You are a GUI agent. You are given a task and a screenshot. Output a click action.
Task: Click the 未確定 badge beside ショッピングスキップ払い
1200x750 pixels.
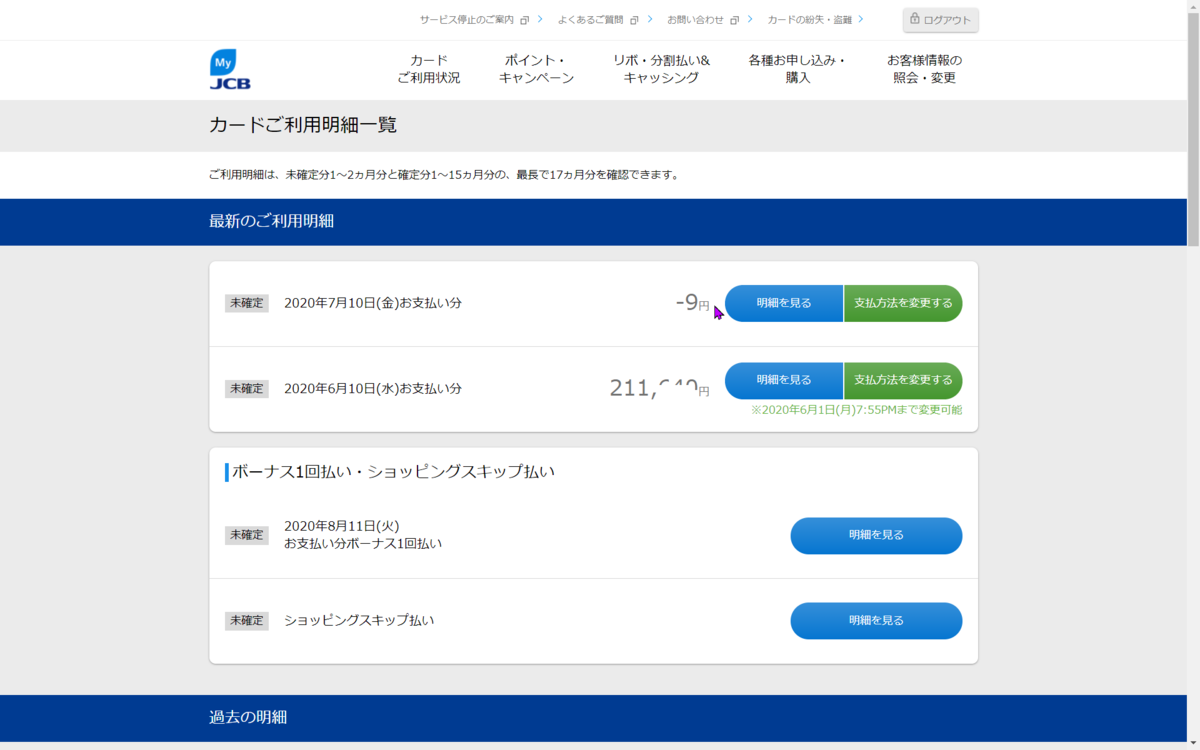coord(246,620)
